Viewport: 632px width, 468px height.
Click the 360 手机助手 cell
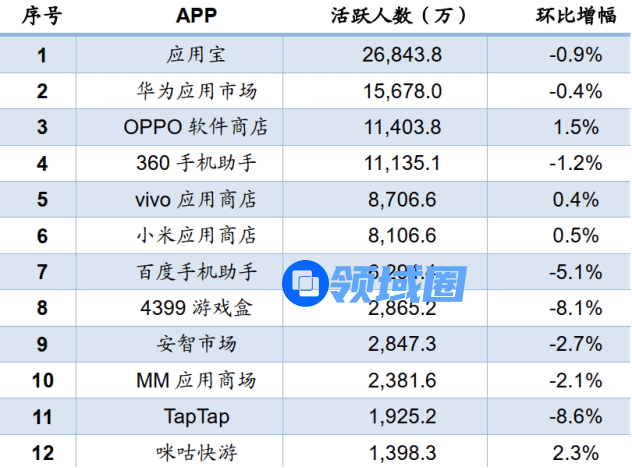click(x=196, y=163)
